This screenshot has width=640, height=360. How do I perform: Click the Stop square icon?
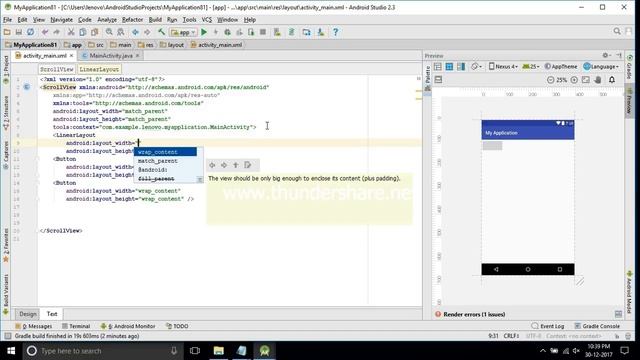click(263, 32)
